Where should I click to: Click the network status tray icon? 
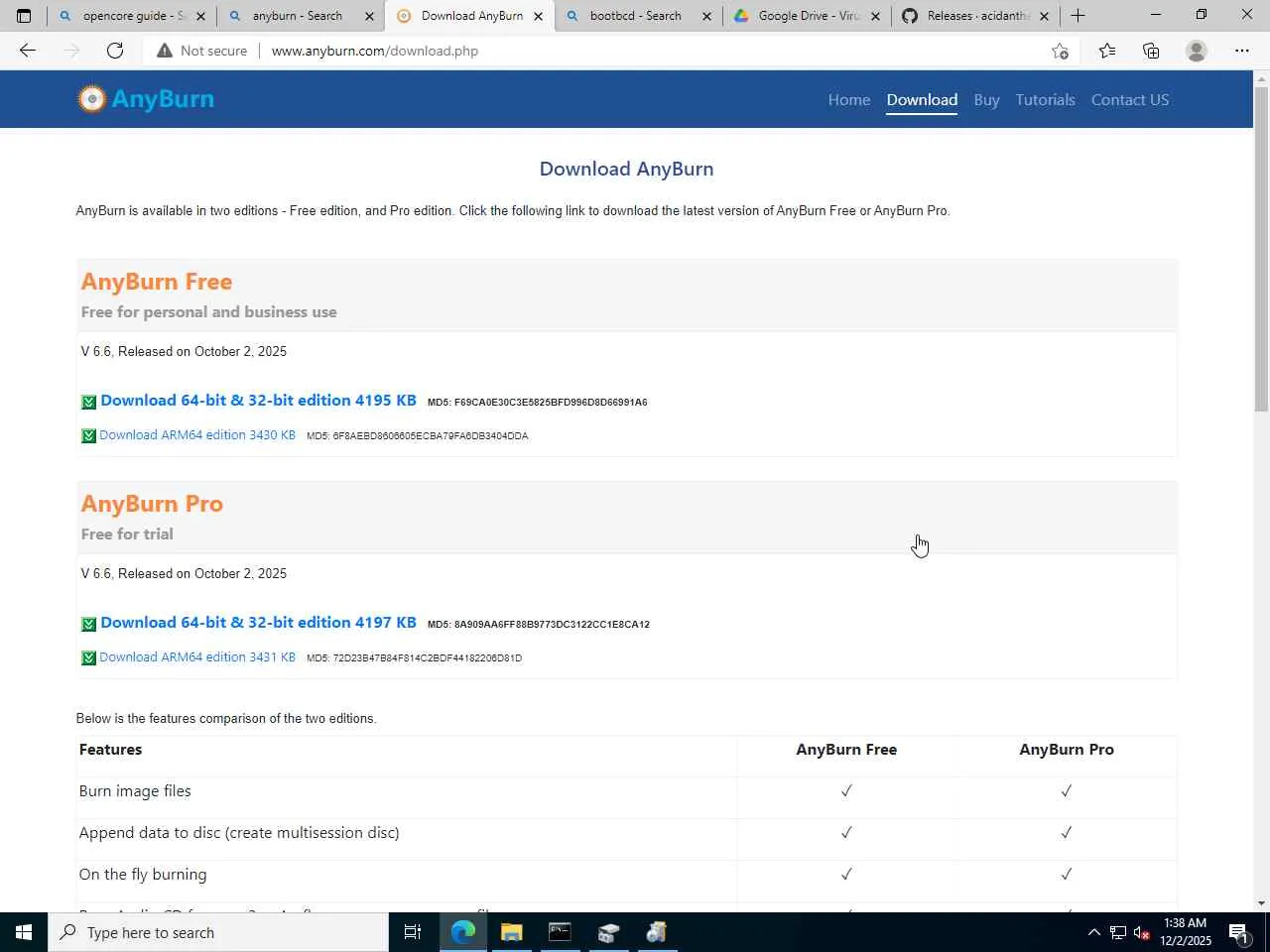coord(1118,932)
